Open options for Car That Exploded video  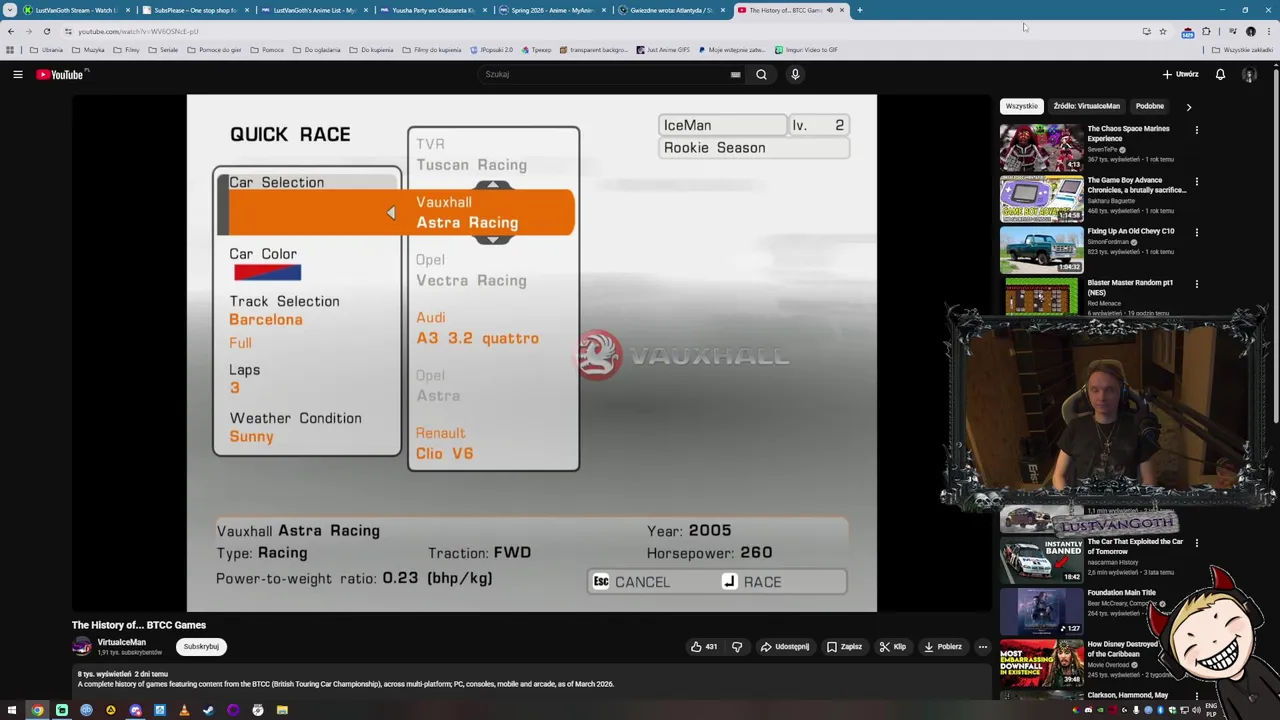click(x=1196, y=543)
